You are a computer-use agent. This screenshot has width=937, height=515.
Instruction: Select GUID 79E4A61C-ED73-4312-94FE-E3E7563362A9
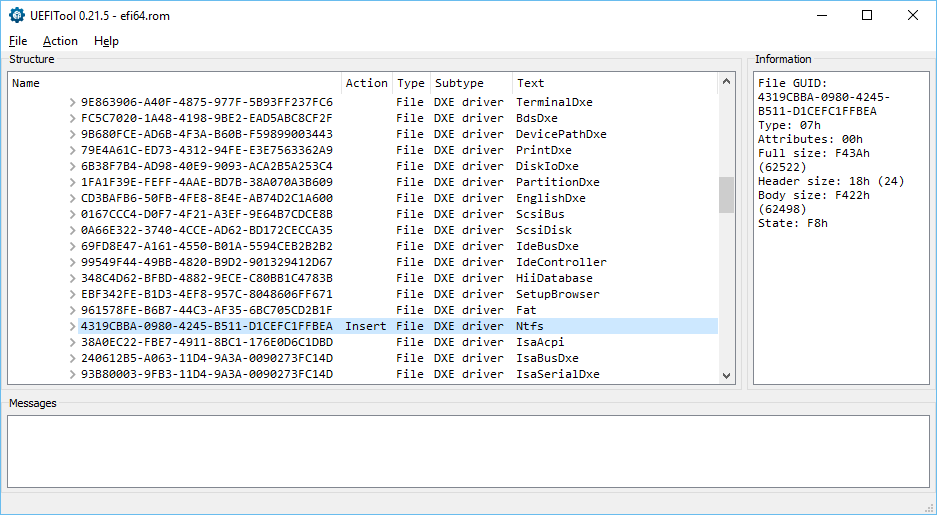coord(207,151)
